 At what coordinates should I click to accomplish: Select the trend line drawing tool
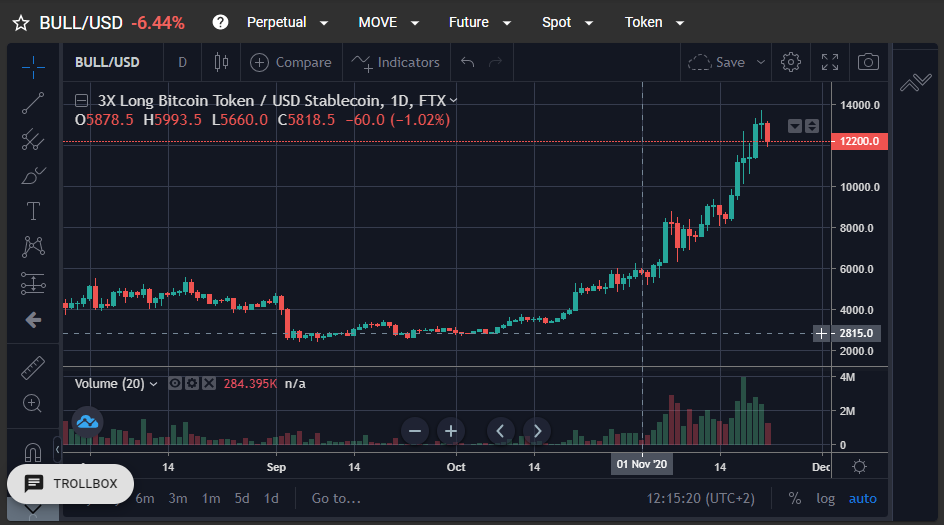[33, 103]
